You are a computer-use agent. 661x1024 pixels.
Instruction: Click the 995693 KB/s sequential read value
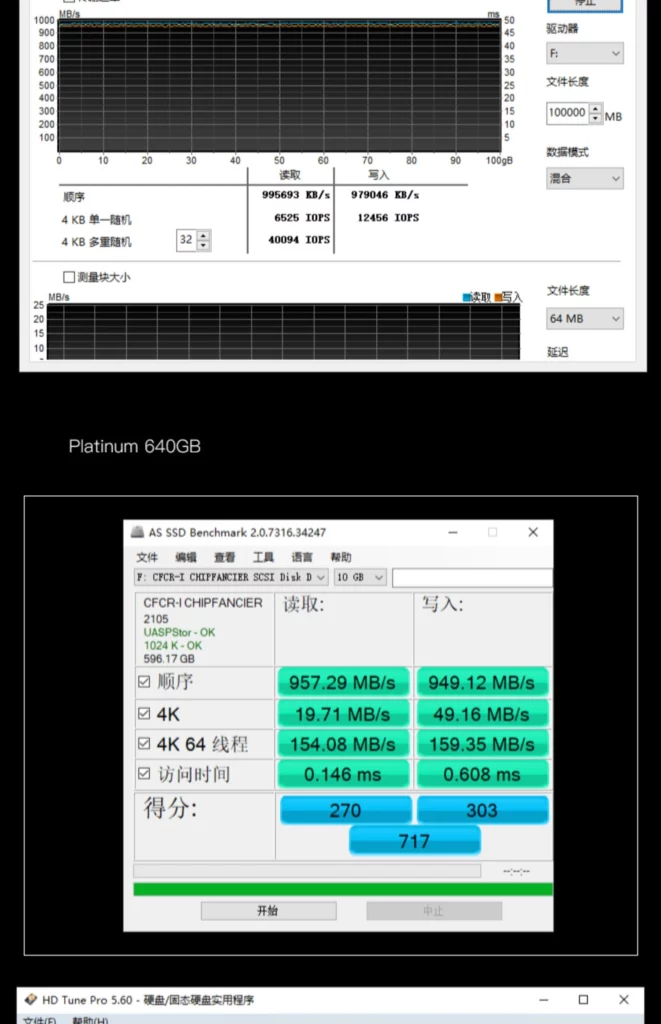(296, 195)
